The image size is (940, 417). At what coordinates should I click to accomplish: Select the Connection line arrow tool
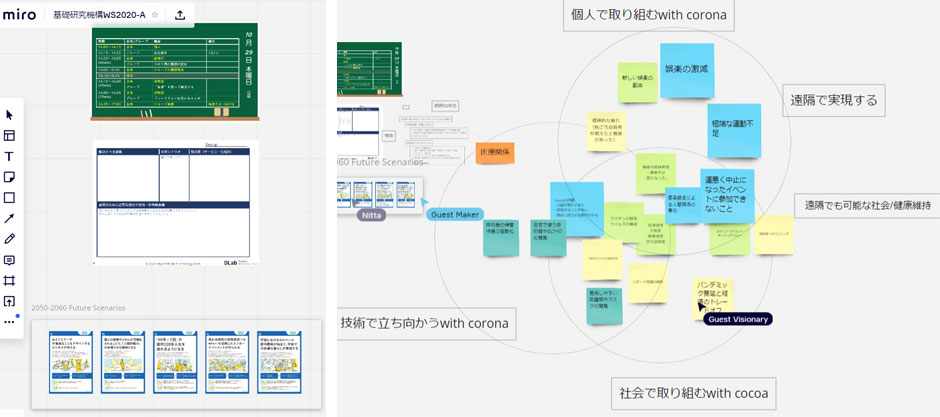tap(9, 218)
